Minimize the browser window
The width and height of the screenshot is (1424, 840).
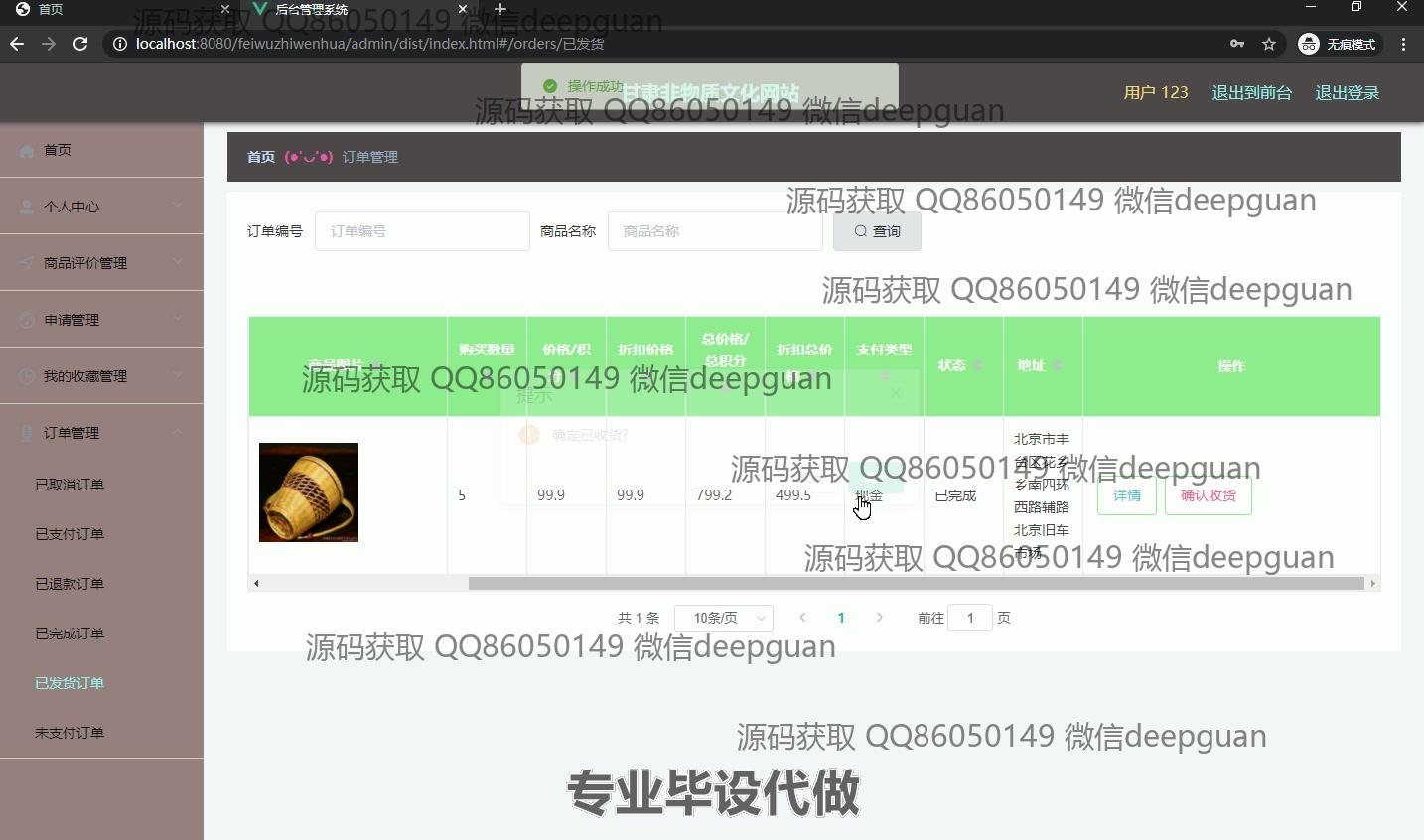tap(1311, 7)
